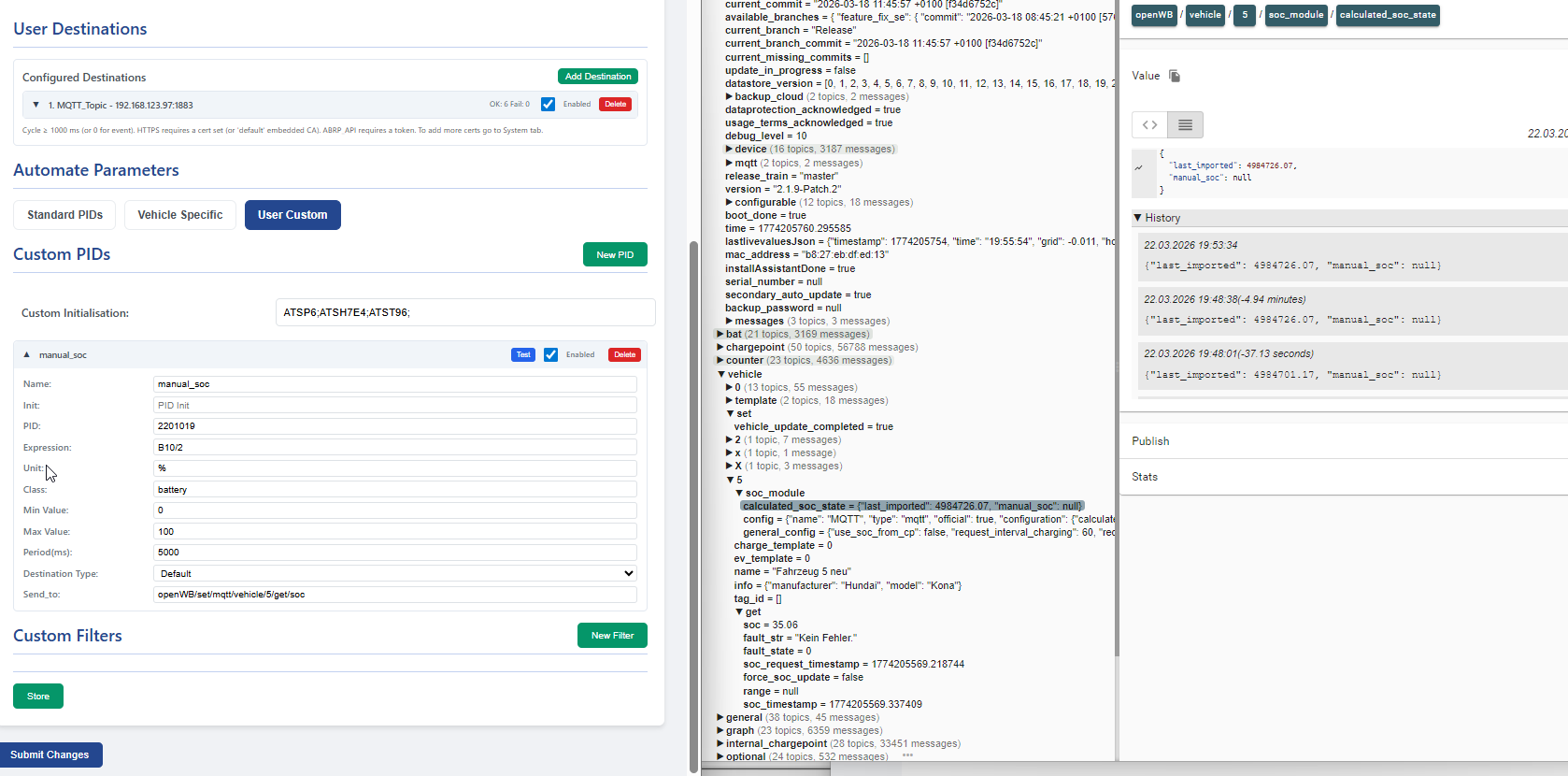This screenshot has height=776, width=1568.
Task: Click into the Expression input field
Action: [394, 447]
